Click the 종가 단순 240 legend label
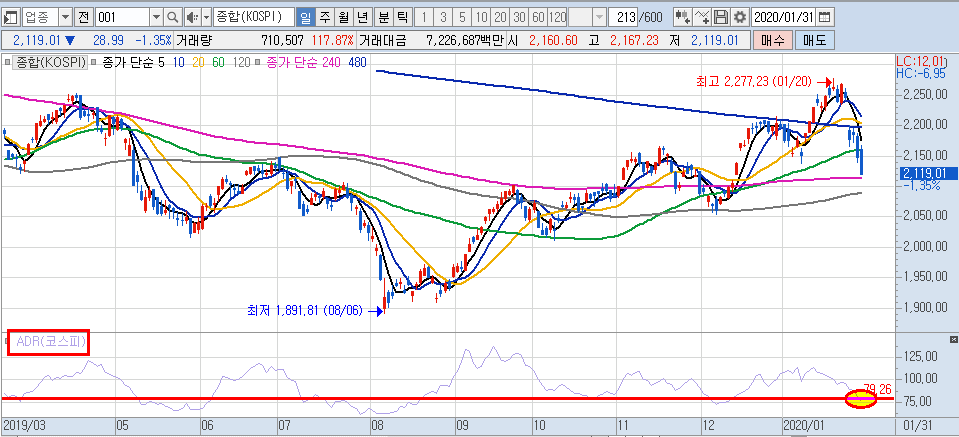959x437 pixels. (303, 62)
